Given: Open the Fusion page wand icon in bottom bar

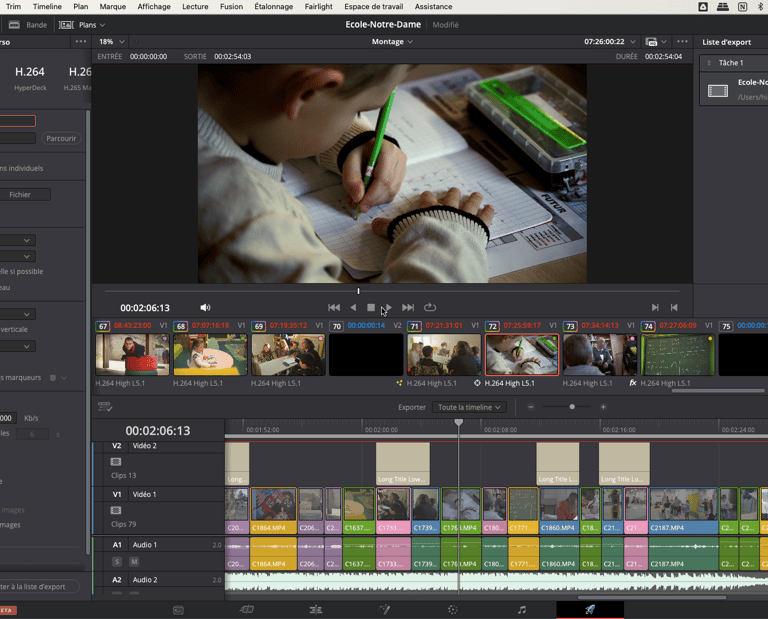Looking at the screenshot, I should click(x=384, y=610).
